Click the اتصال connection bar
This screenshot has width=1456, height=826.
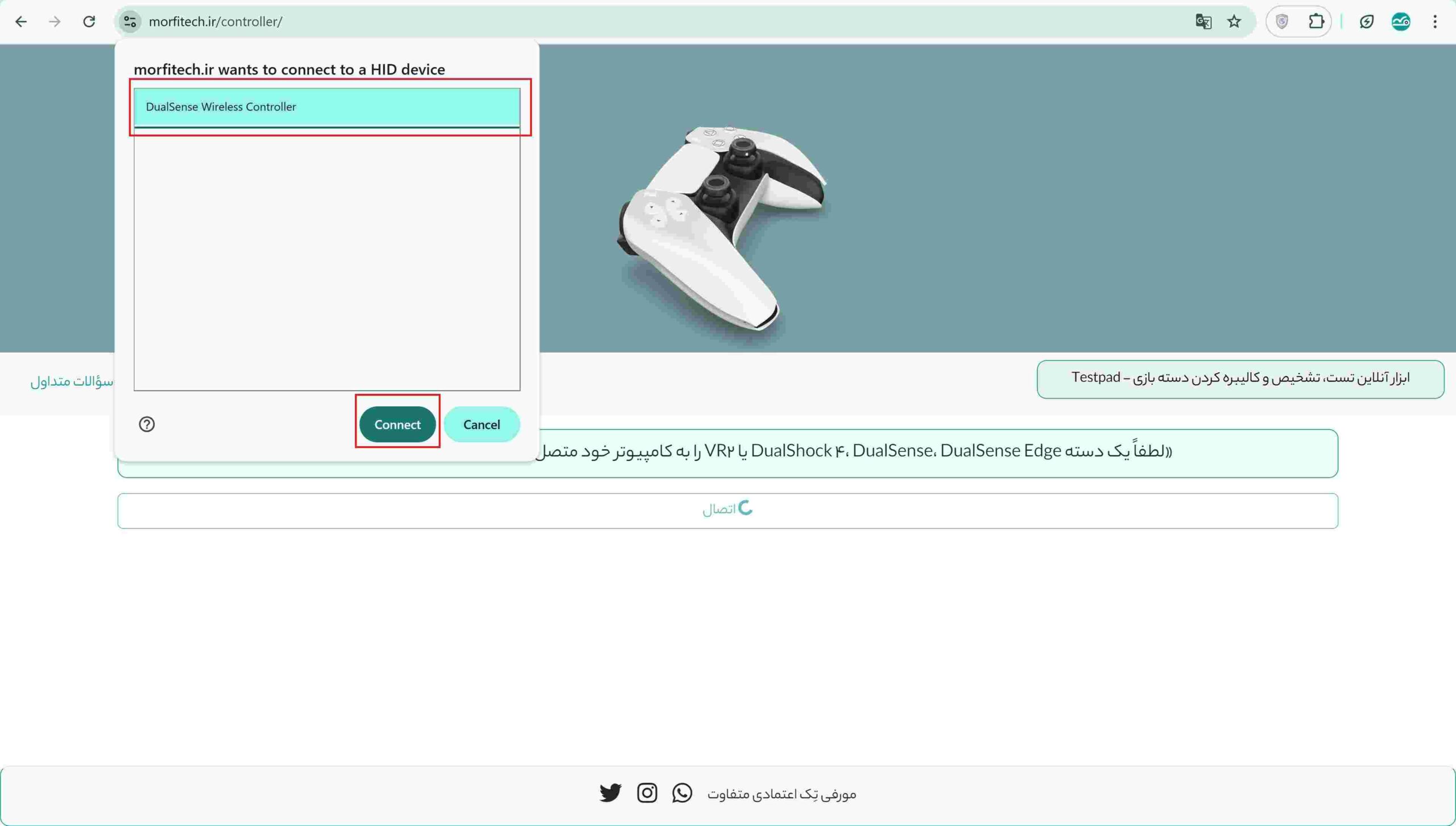(728, 510)
